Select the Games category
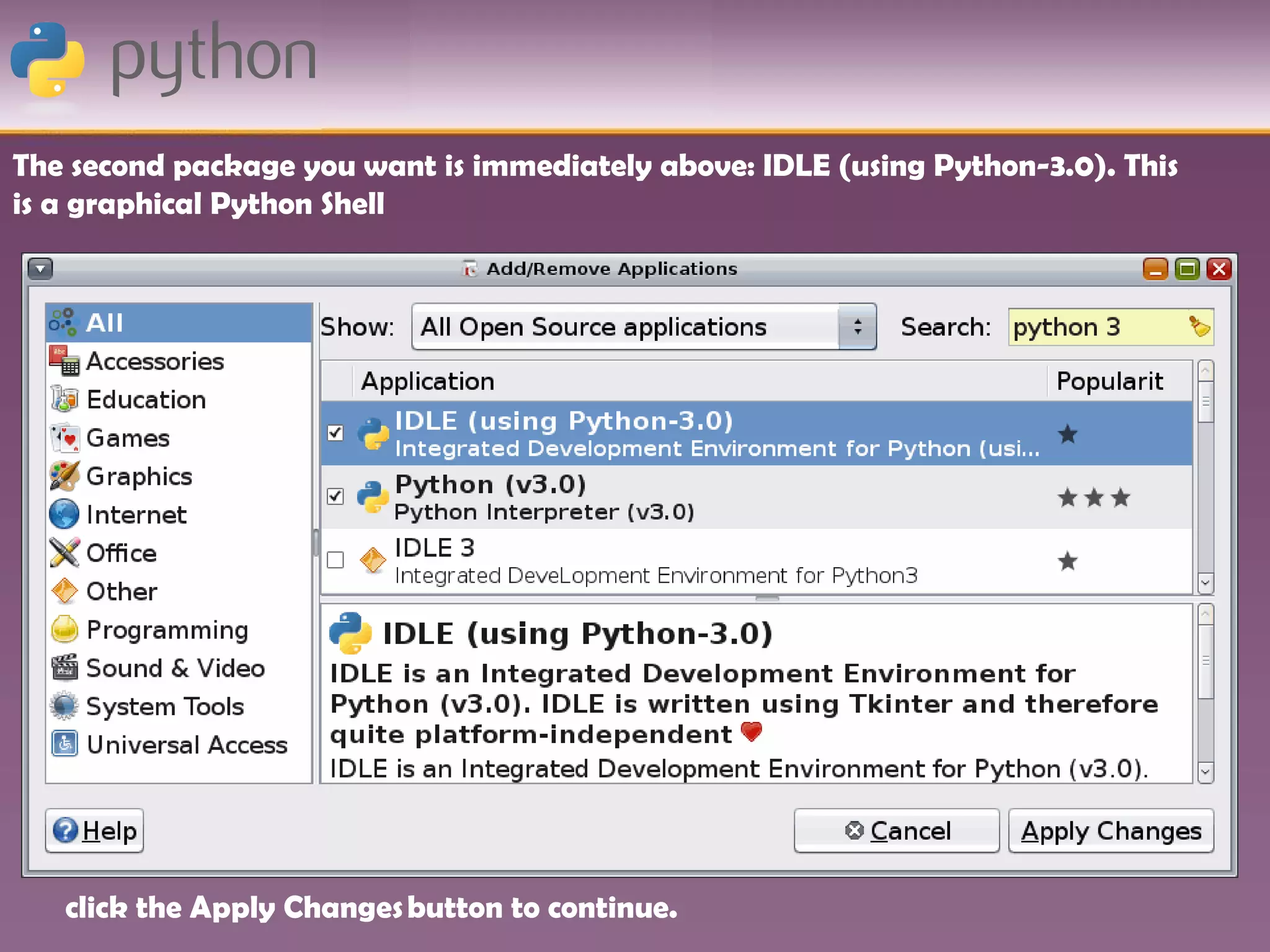 click(179, 438)
